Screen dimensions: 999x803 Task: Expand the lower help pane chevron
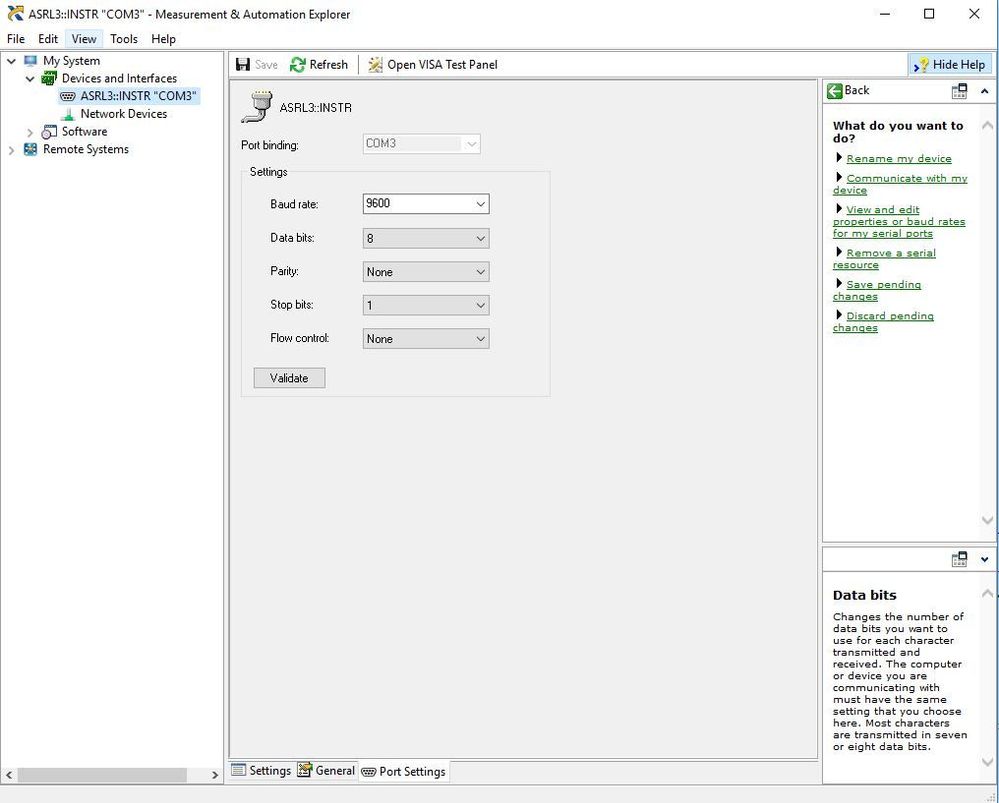[x=984, y=560]
